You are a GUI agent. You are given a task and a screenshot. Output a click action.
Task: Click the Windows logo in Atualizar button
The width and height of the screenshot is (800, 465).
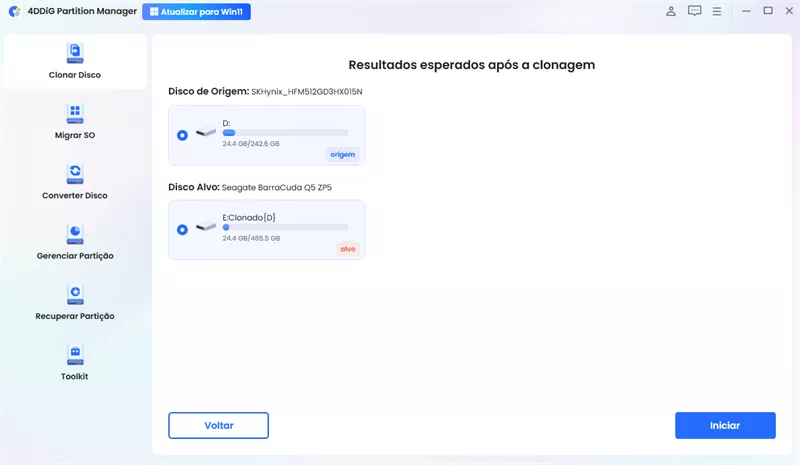[154, 12]
